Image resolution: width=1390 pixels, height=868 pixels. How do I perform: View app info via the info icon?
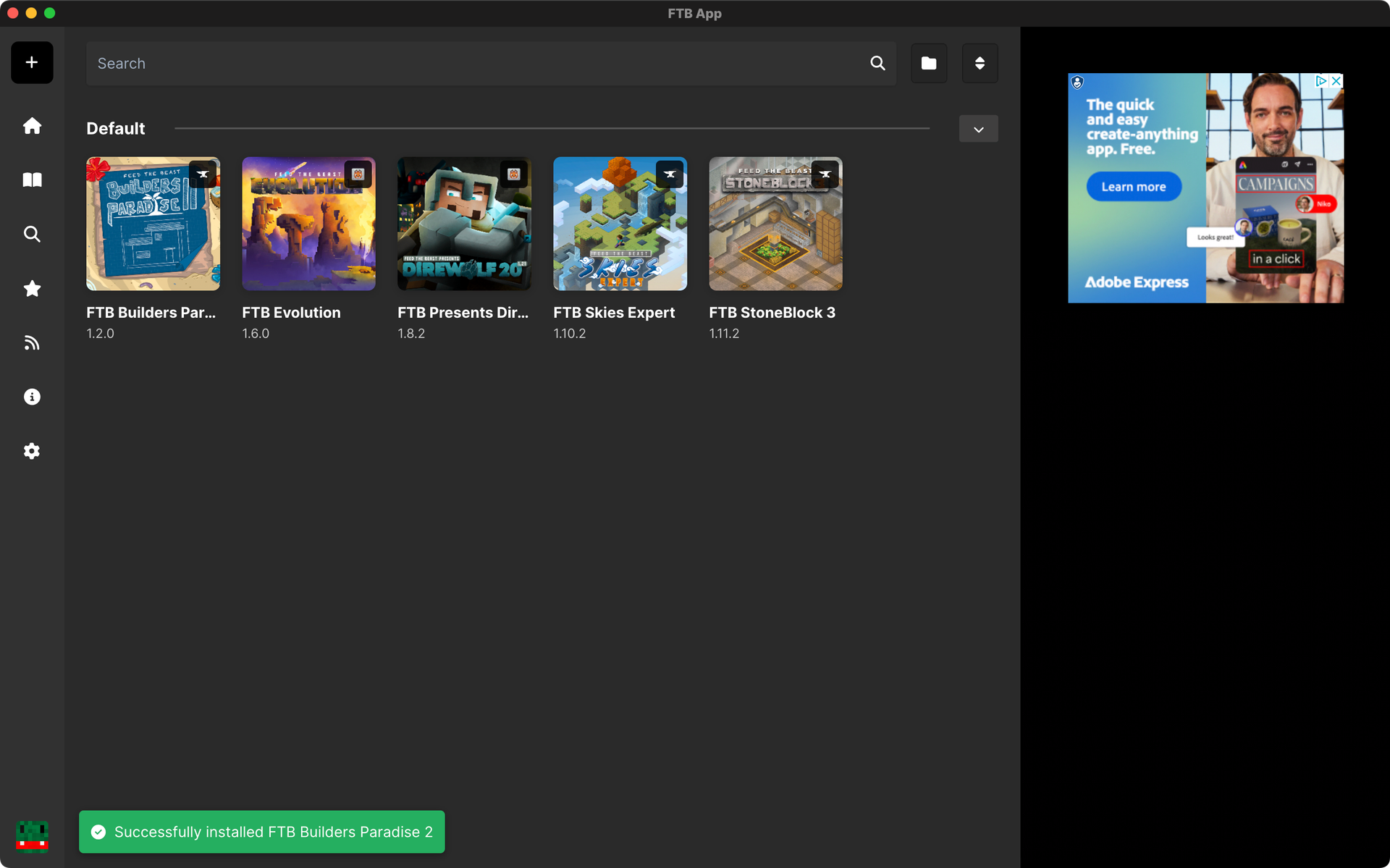coord(32,396)
